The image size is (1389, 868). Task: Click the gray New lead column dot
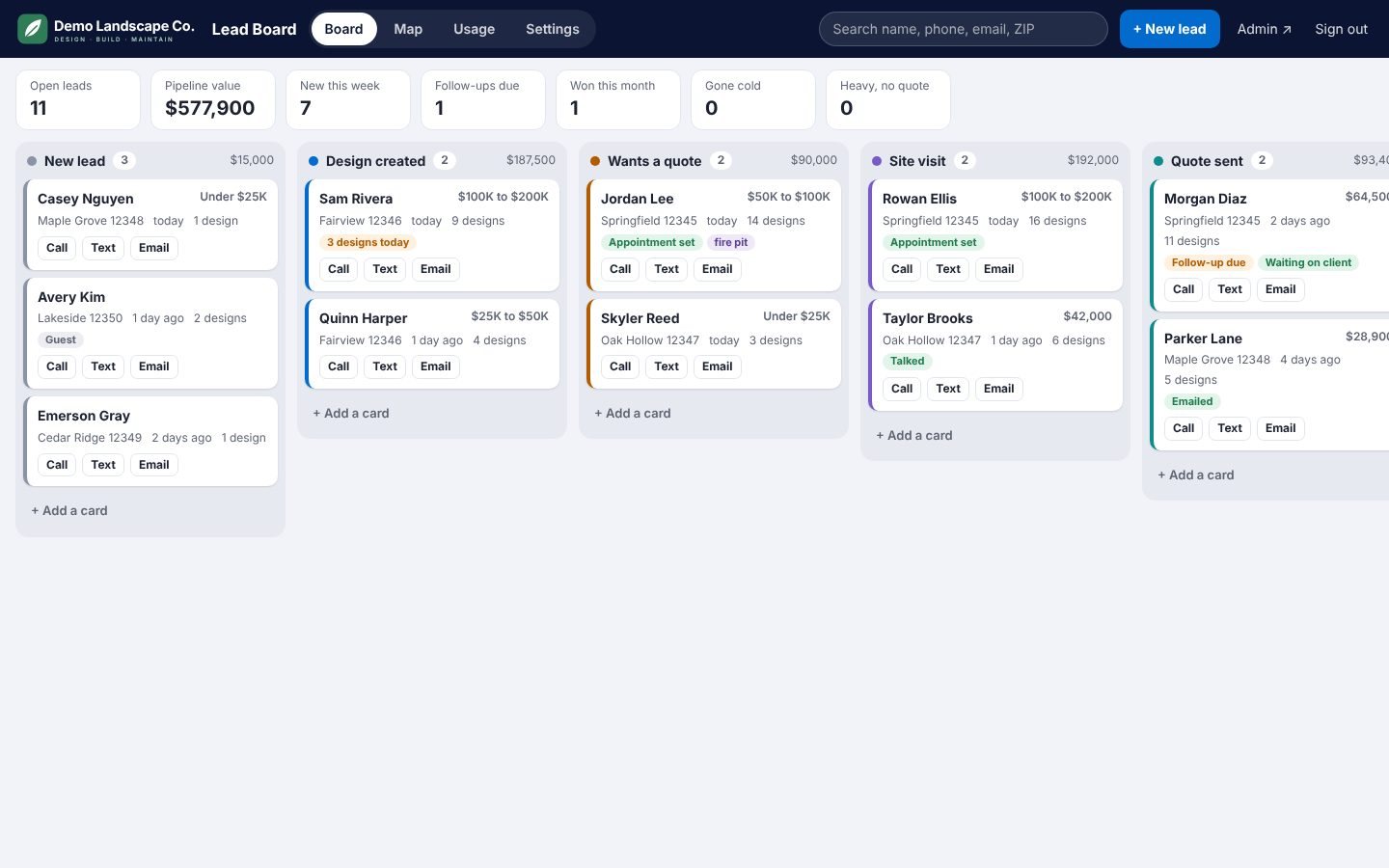click(32, 161)
